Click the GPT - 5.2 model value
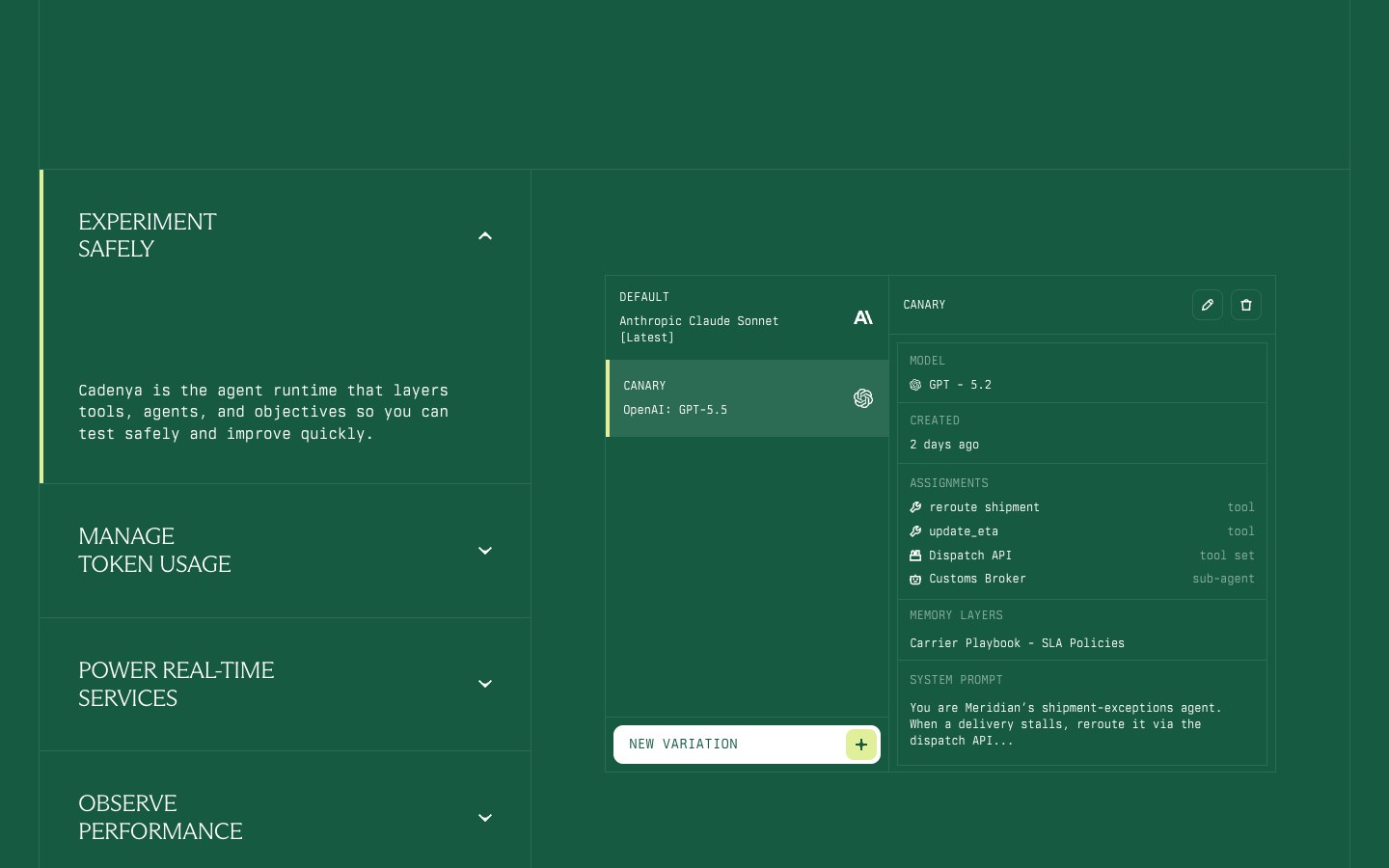Image resolution: width=1389 pixels, height=868 pixels. coord(960,385)
